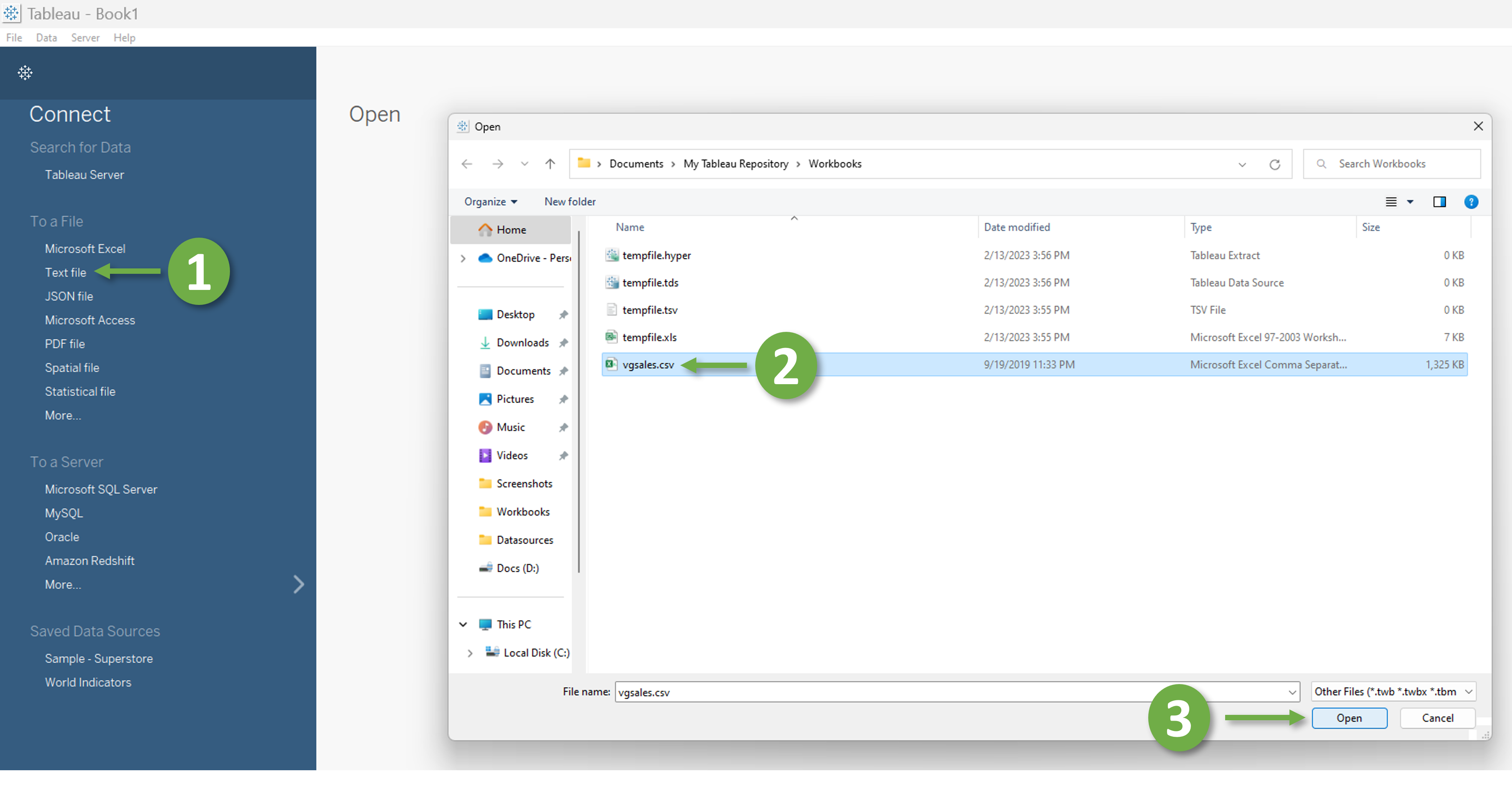Screen dimensions: 1512x796
Task: Select the tempfile.tds file icon
Action: 612,282
